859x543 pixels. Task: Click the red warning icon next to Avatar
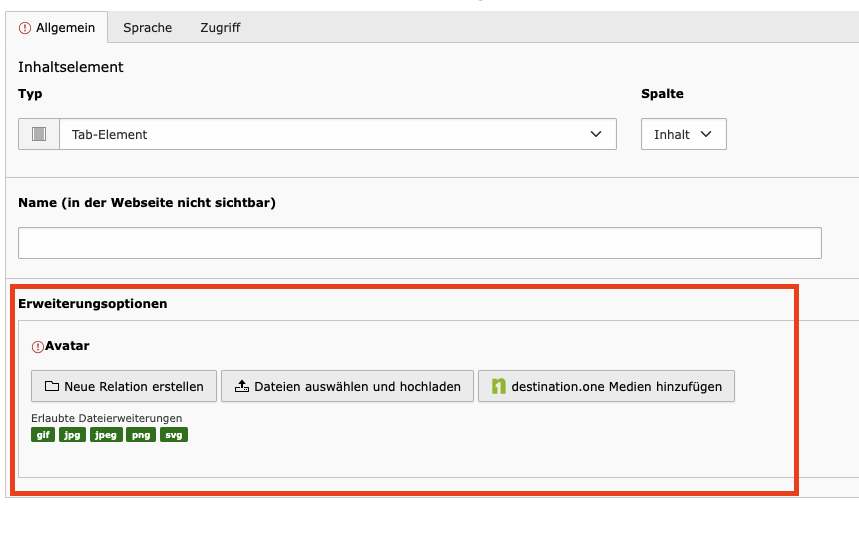click(38, 347)
